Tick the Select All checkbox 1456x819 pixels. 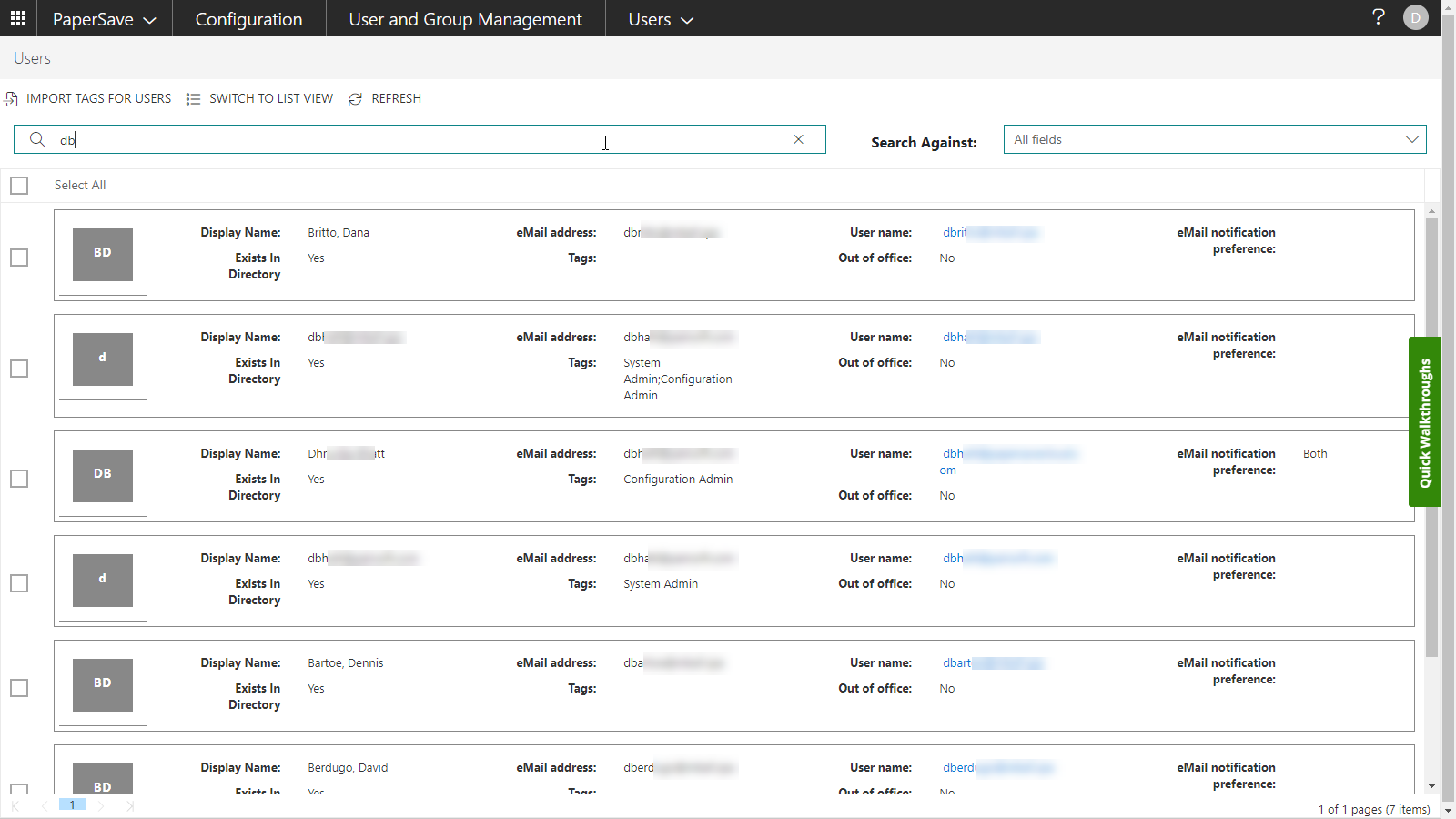19,186
